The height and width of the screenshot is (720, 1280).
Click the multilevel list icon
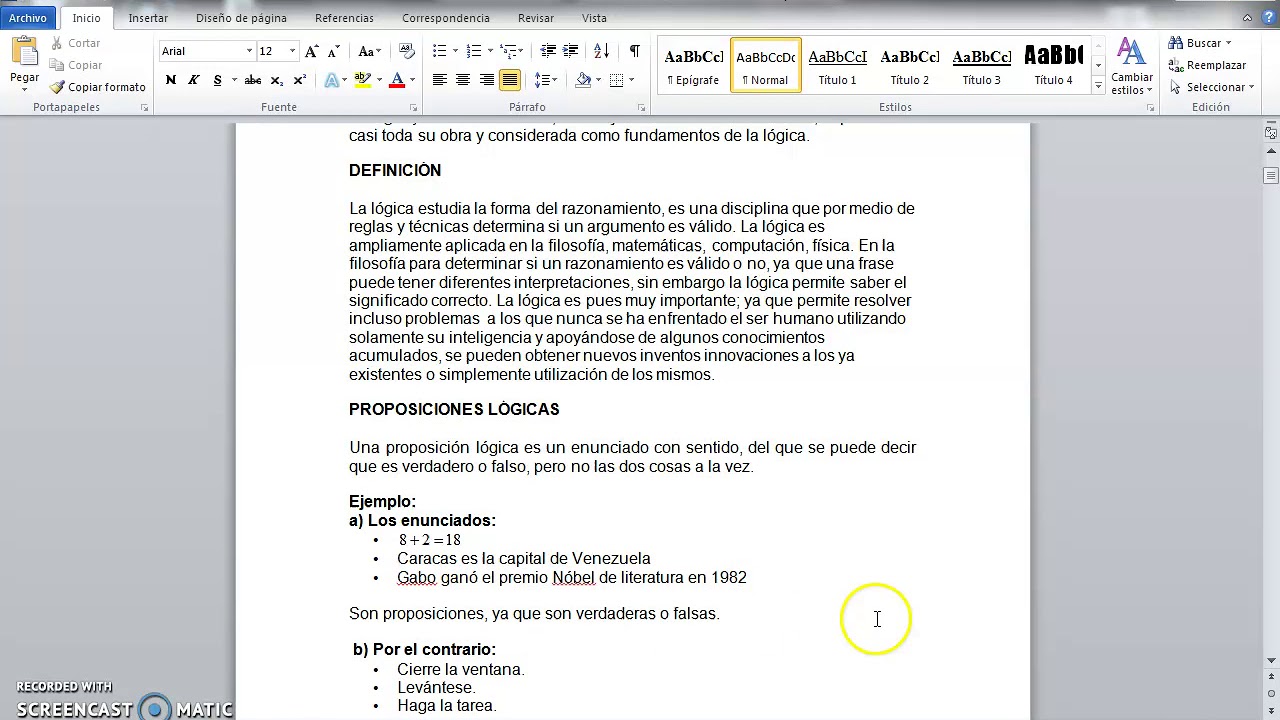[x=508, y=51]
